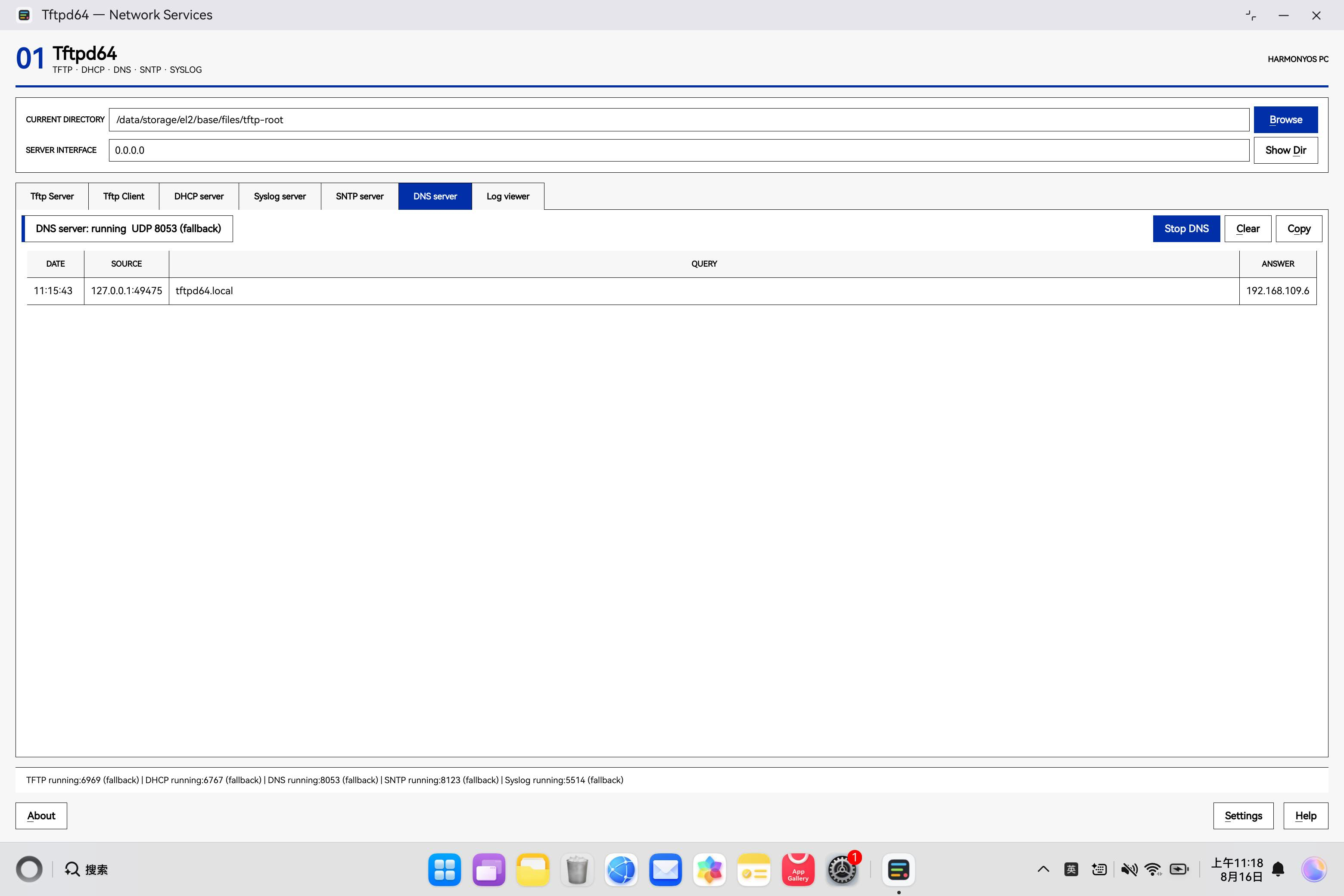This screenshot has width=1344, height=896.
Task: Open the Log viewer tab
Action: point(508,196)
